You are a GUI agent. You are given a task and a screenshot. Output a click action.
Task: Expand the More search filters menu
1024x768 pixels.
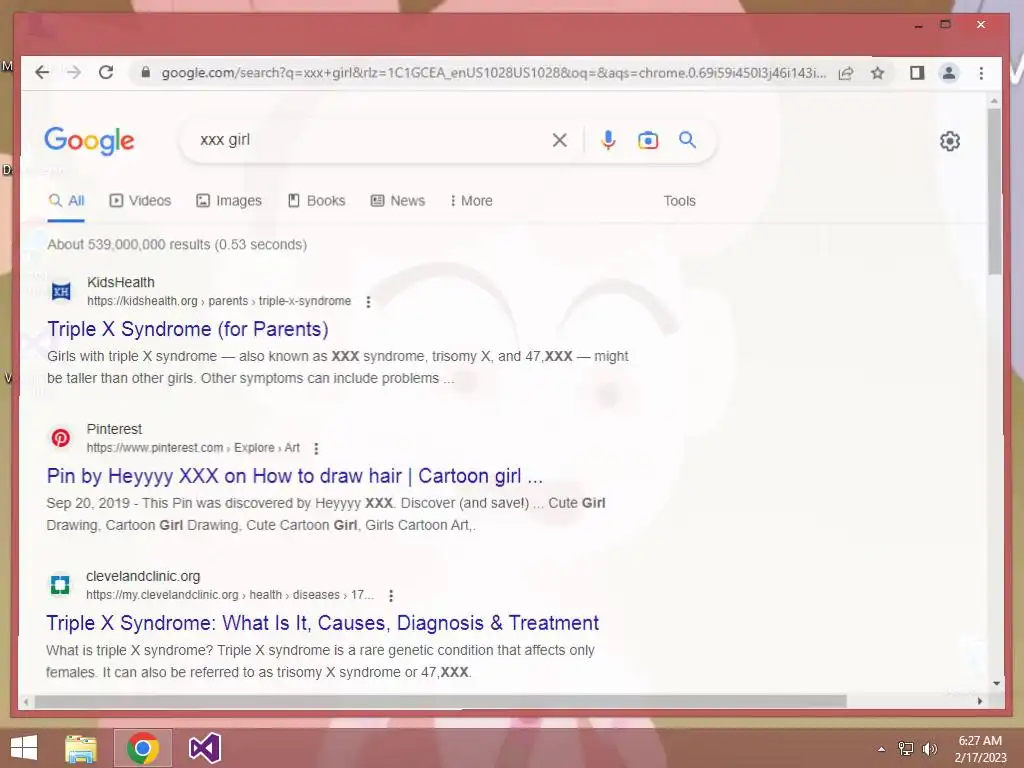click(471, 200)
